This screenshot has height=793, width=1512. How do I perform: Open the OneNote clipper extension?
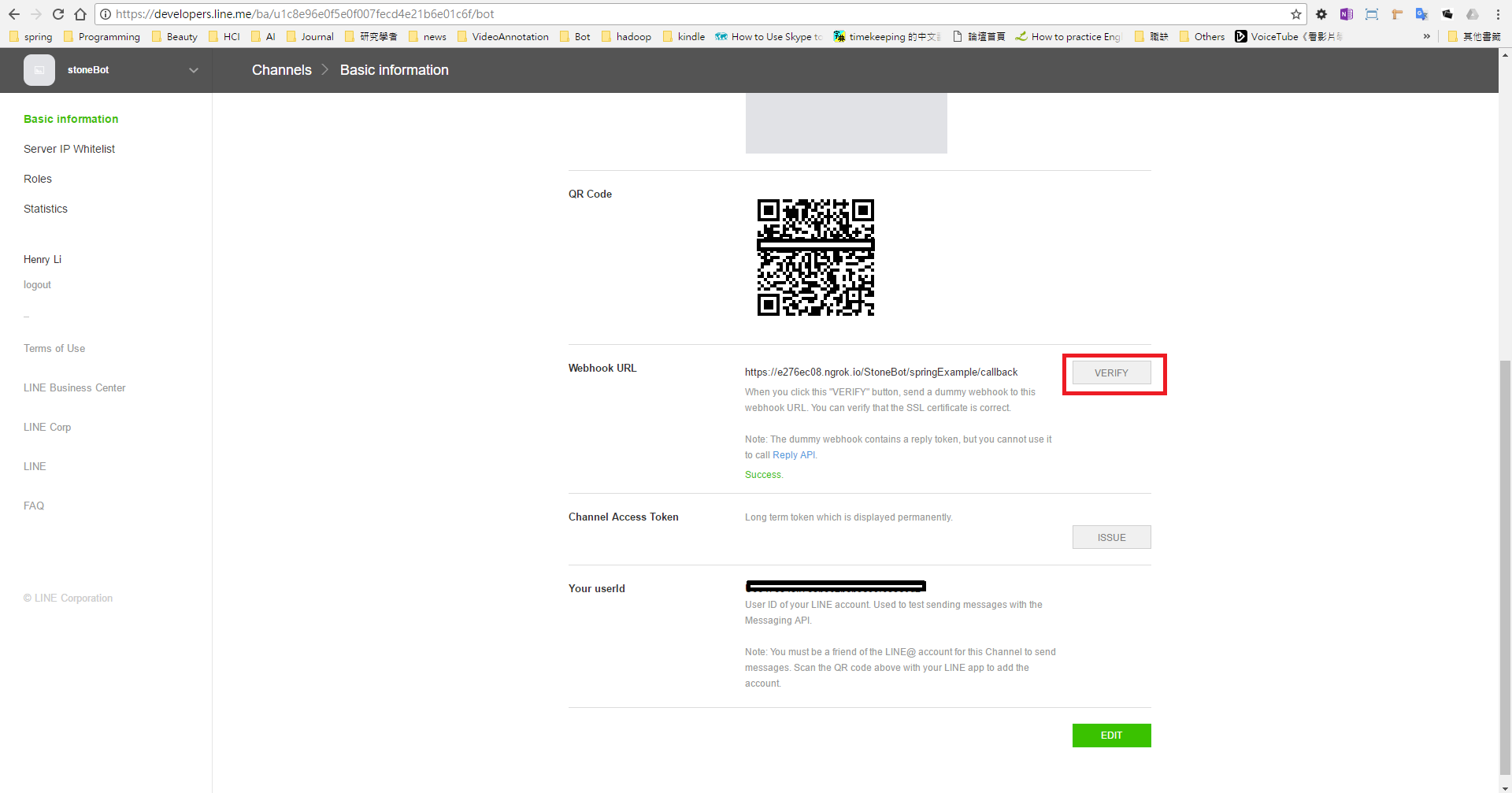click(1347, 14)
